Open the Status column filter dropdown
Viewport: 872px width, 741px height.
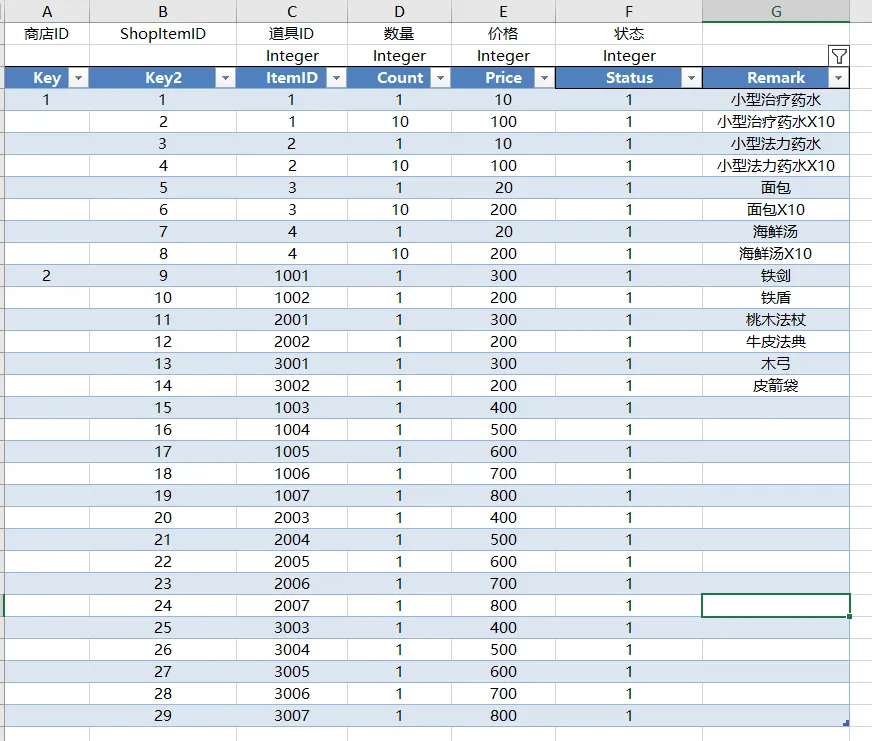(690, 78)
